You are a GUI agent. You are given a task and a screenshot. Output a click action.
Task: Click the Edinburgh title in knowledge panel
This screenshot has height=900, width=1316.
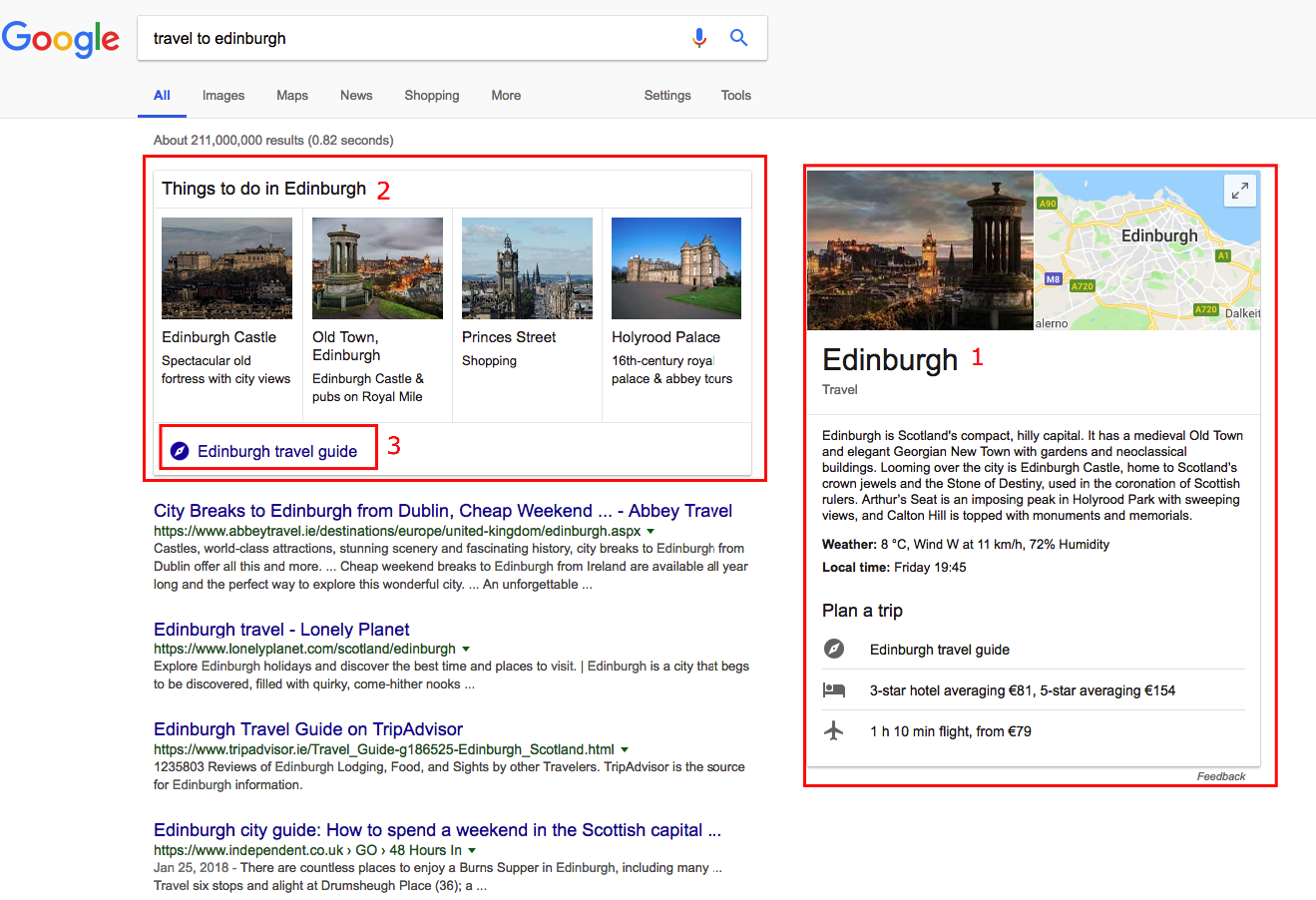pos(890,359)
